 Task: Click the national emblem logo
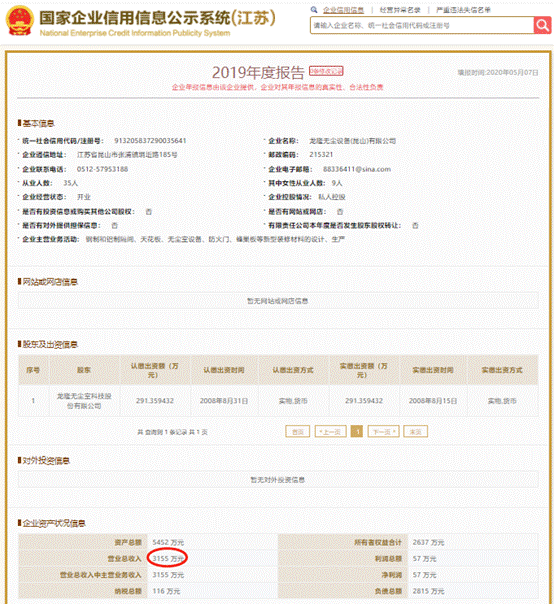tap(20, 21)
